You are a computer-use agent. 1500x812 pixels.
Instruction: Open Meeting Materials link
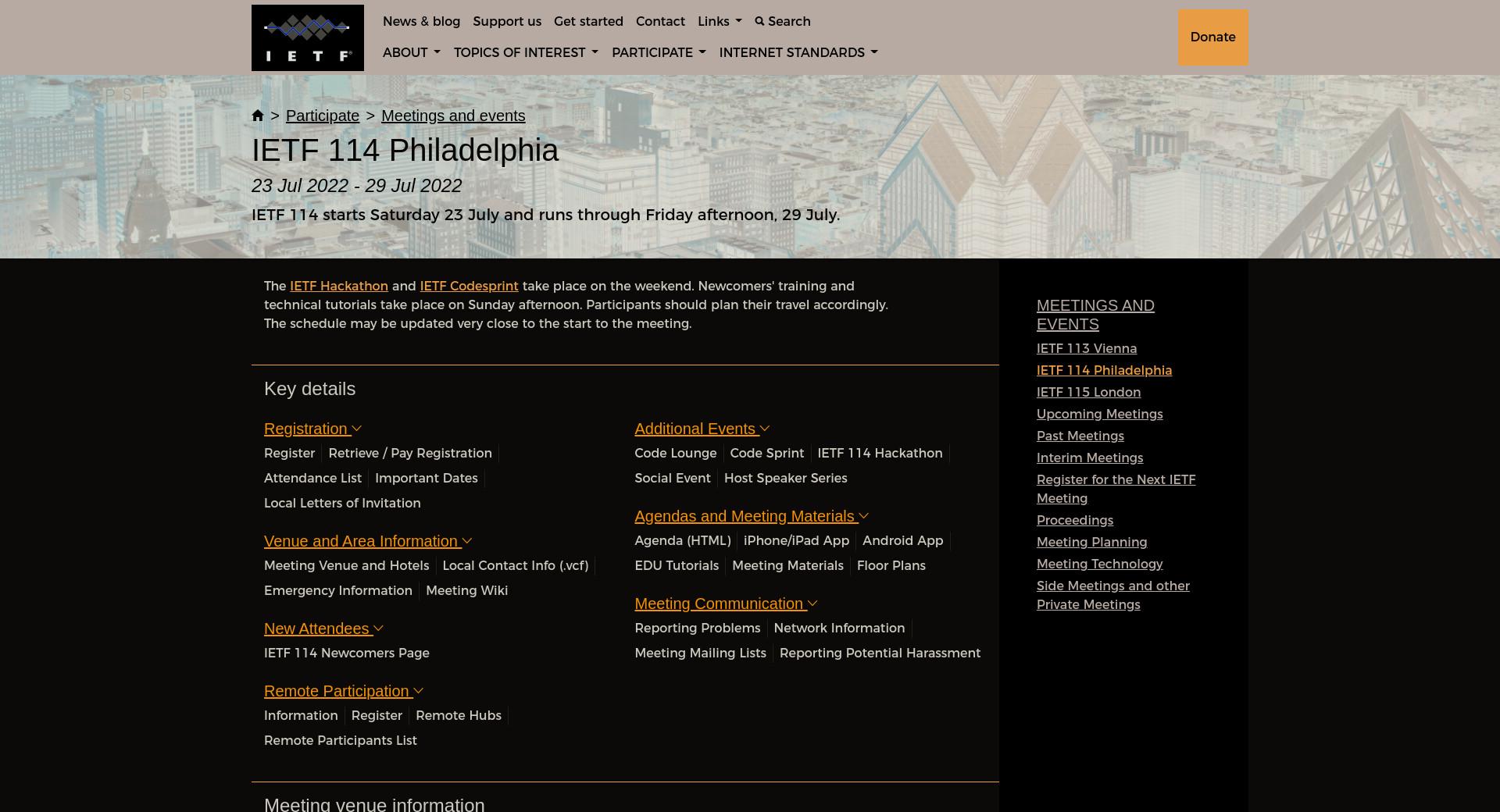click(787, 565)
